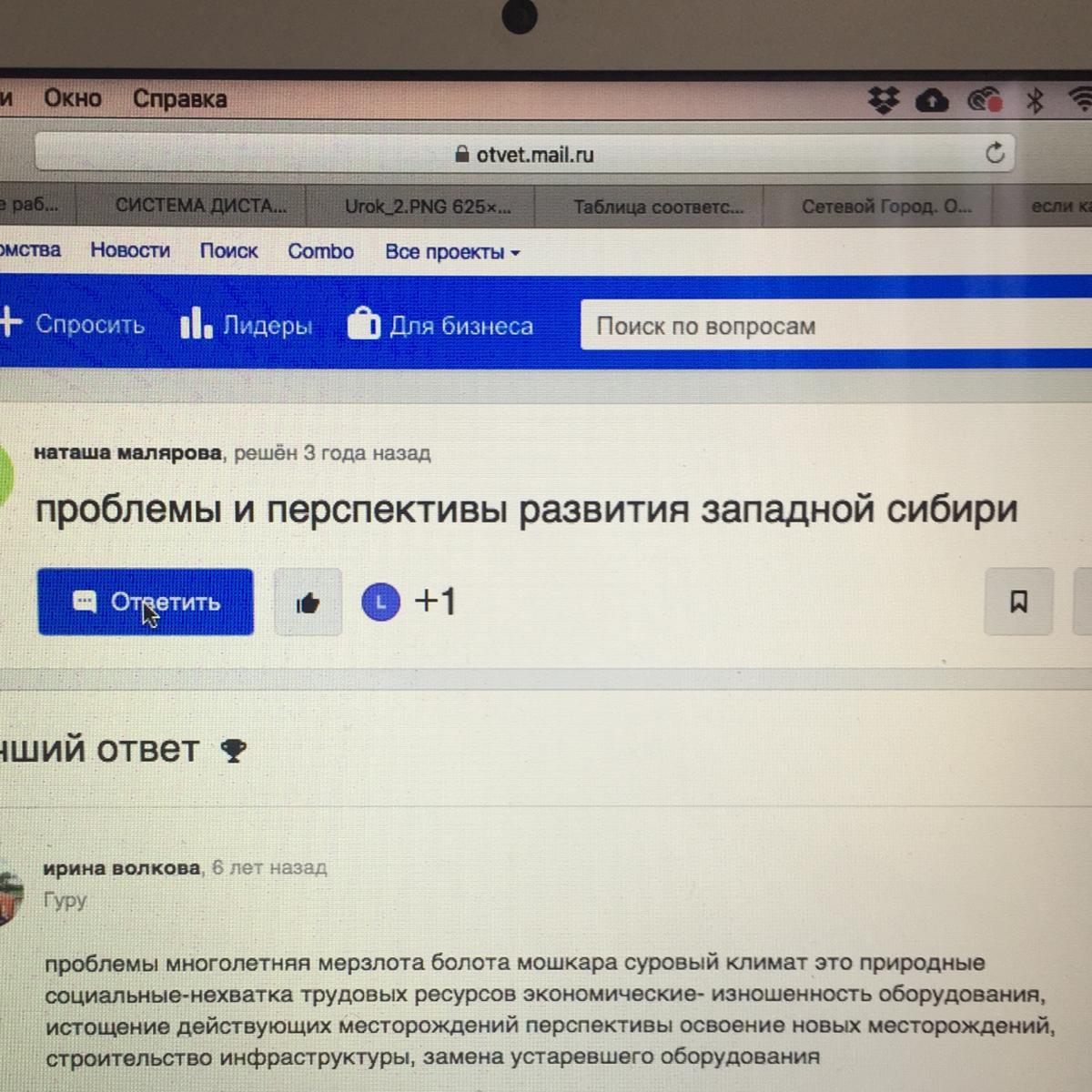Open the Лидеры link
This screenshot has height=1092, width=1092.
(247, 325)
